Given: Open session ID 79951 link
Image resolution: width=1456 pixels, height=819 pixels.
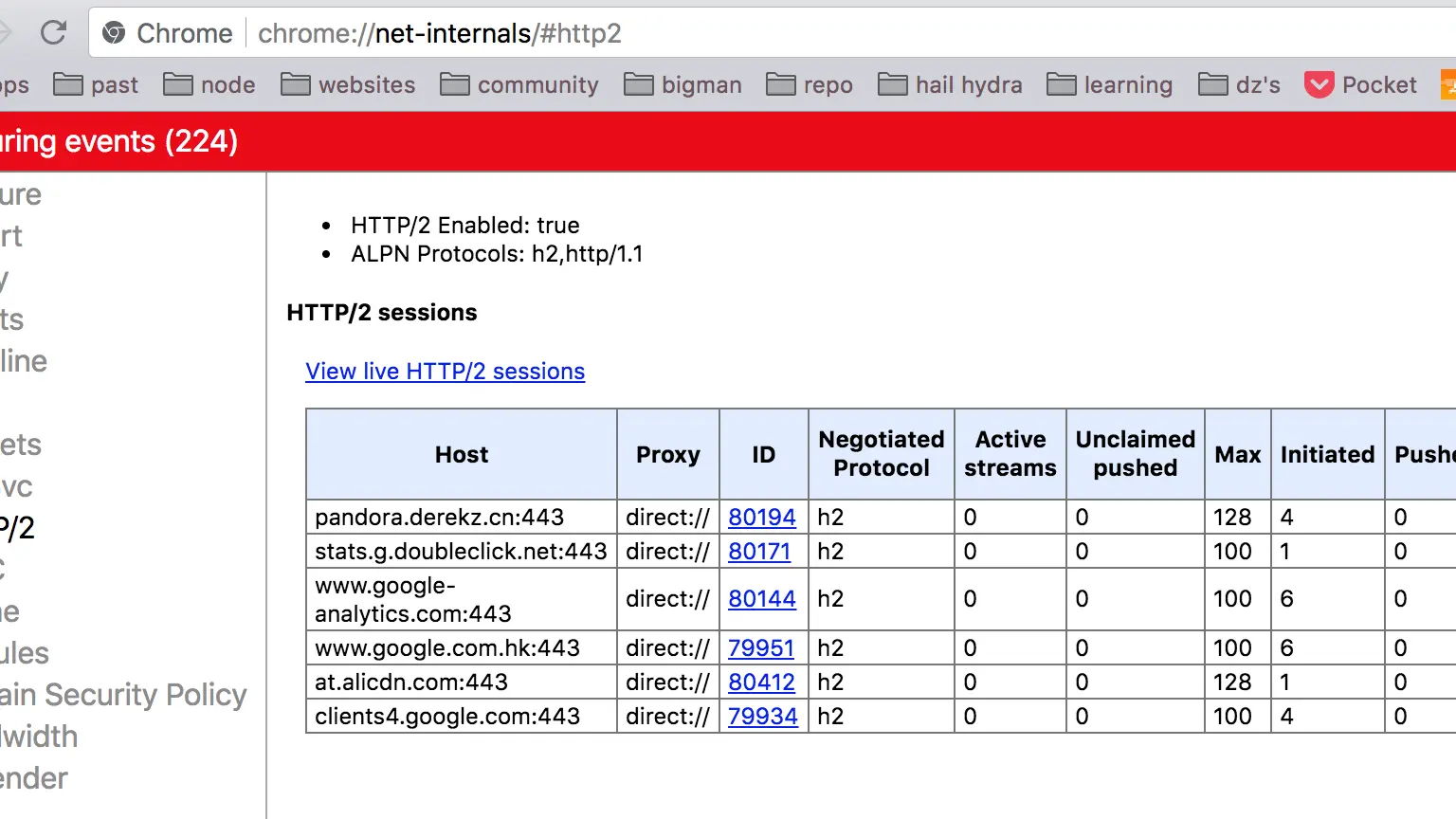Looking at the screenshot, I should (761, 648).
